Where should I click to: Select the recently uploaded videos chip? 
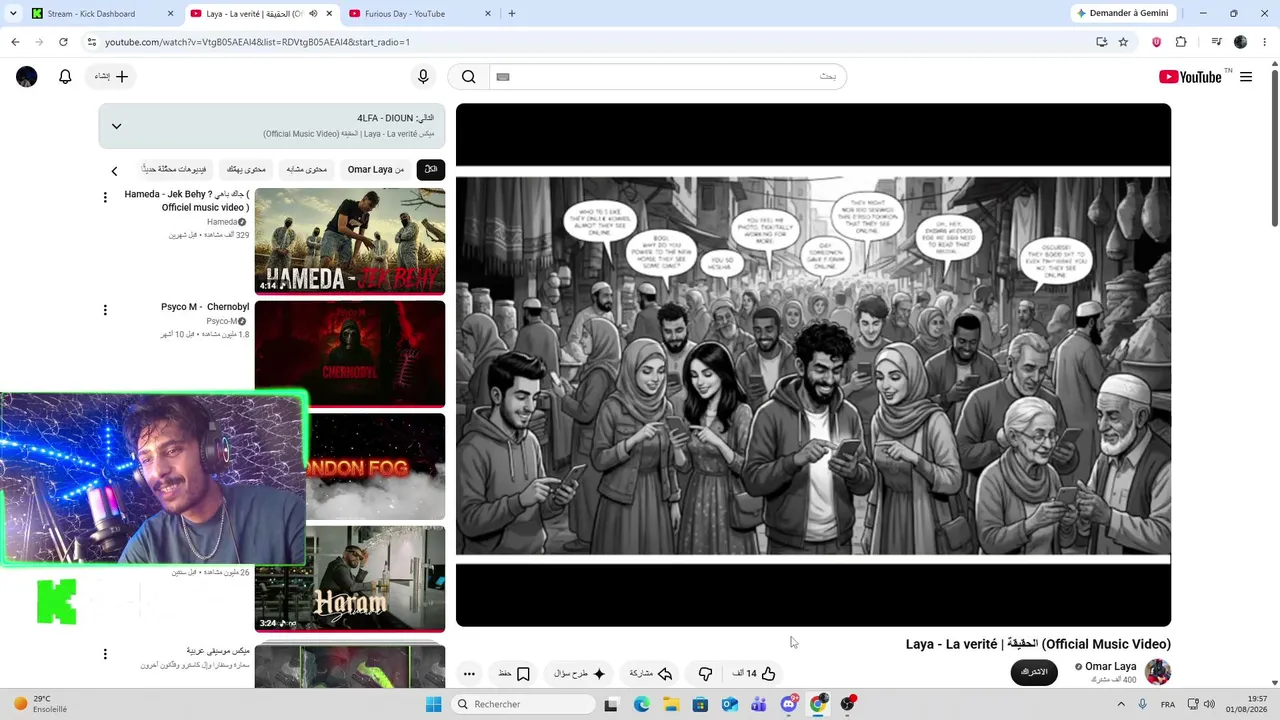click(x=174, y=169)
